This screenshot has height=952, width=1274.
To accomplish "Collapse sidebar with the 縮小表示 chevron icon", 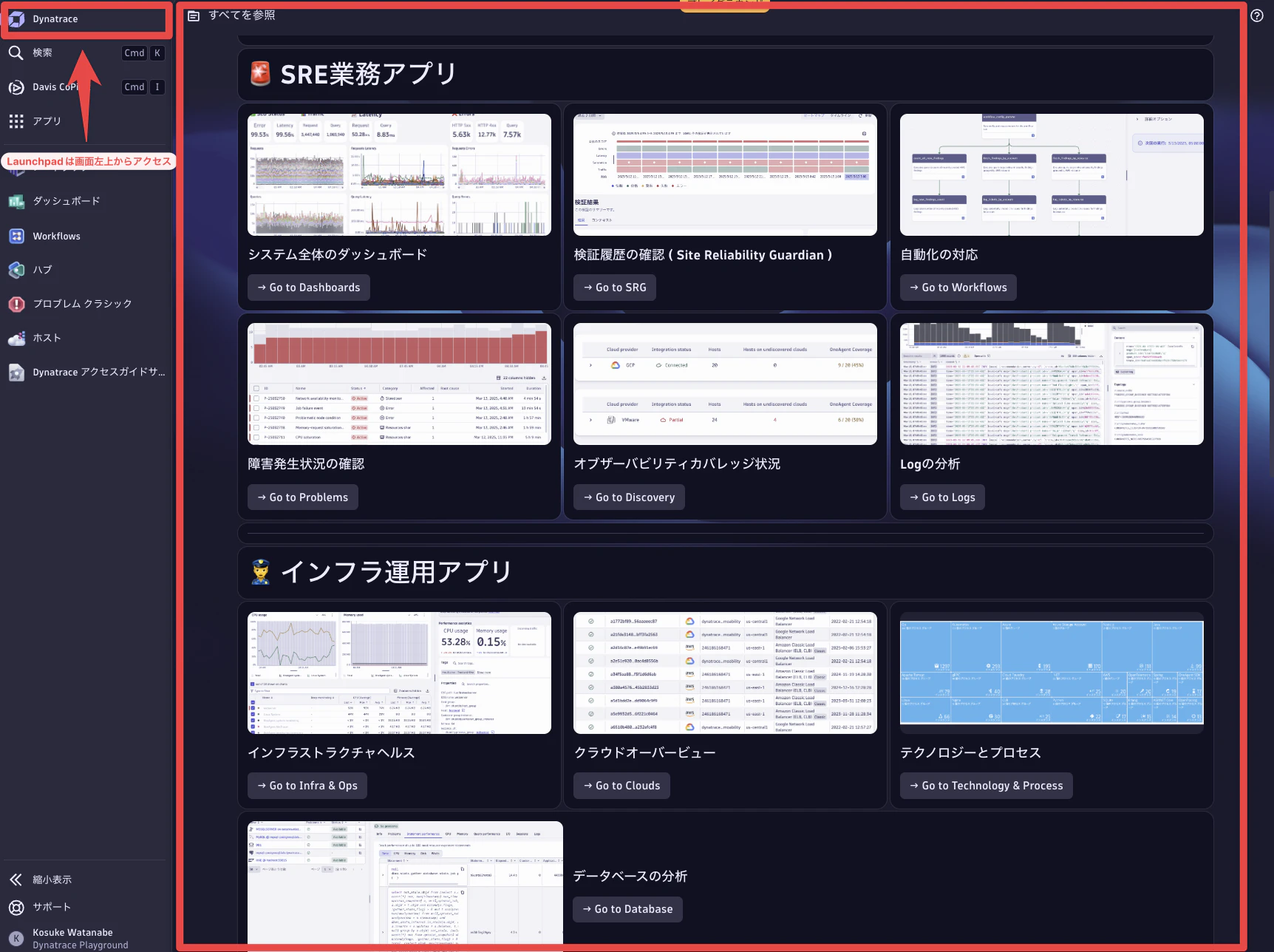I will coord(16,880).
